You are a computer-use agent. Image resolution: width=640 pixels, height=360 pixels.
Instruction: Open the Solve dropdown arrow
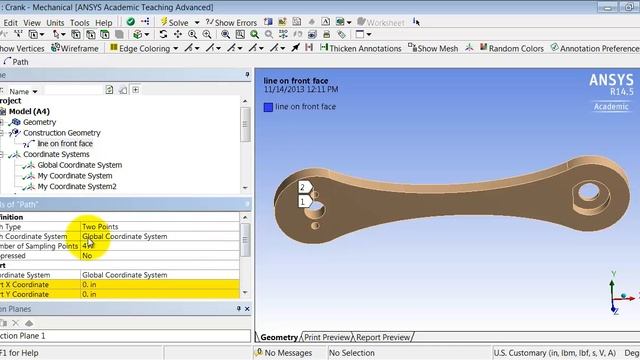197,23
